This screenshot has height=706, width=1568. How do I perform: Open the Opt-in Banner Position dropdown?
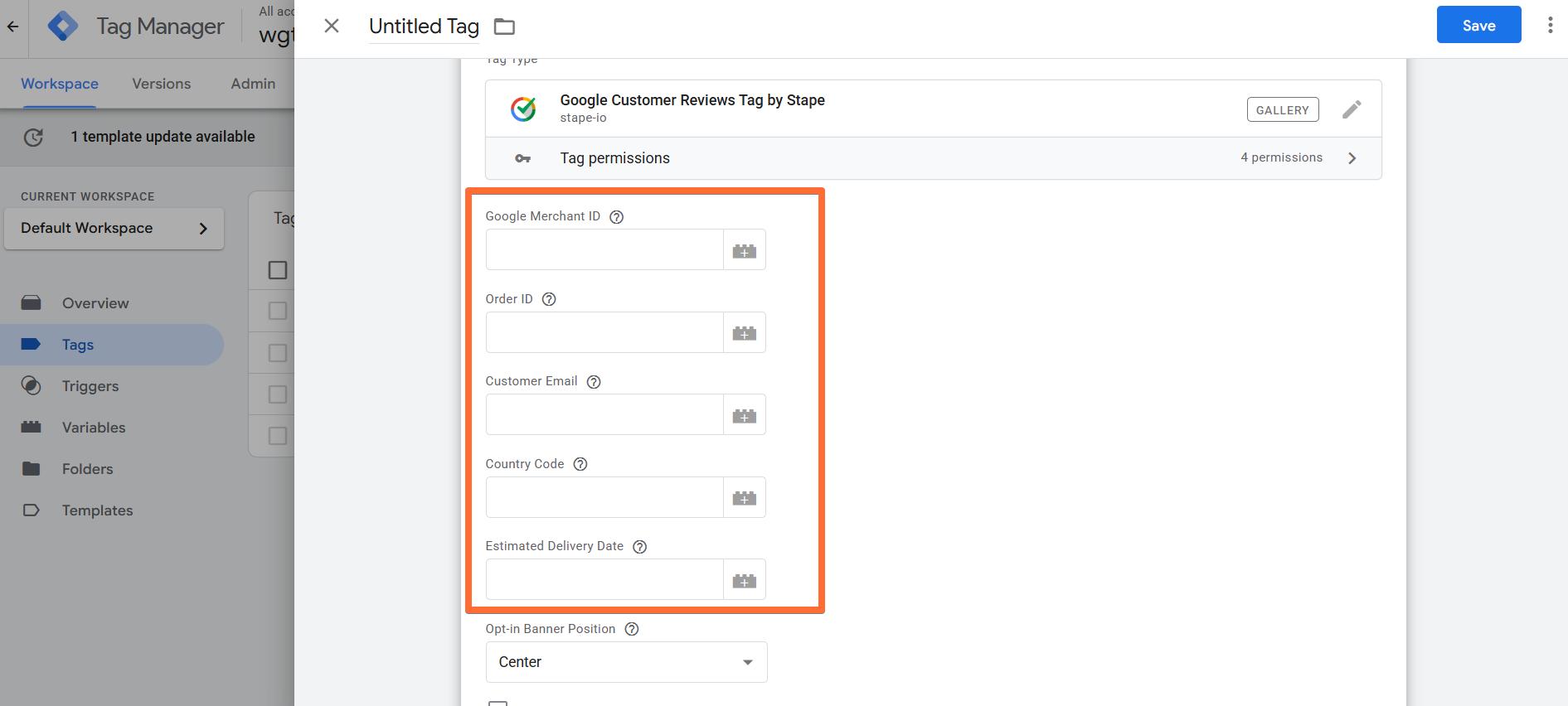[627, 662]
